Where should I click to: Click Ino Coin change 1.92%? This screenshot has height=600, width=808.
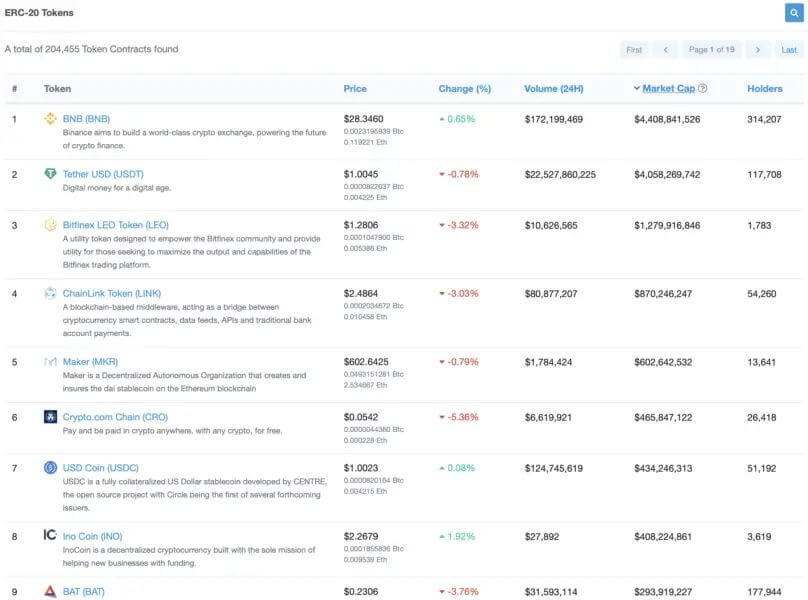[x=457, y=537]
